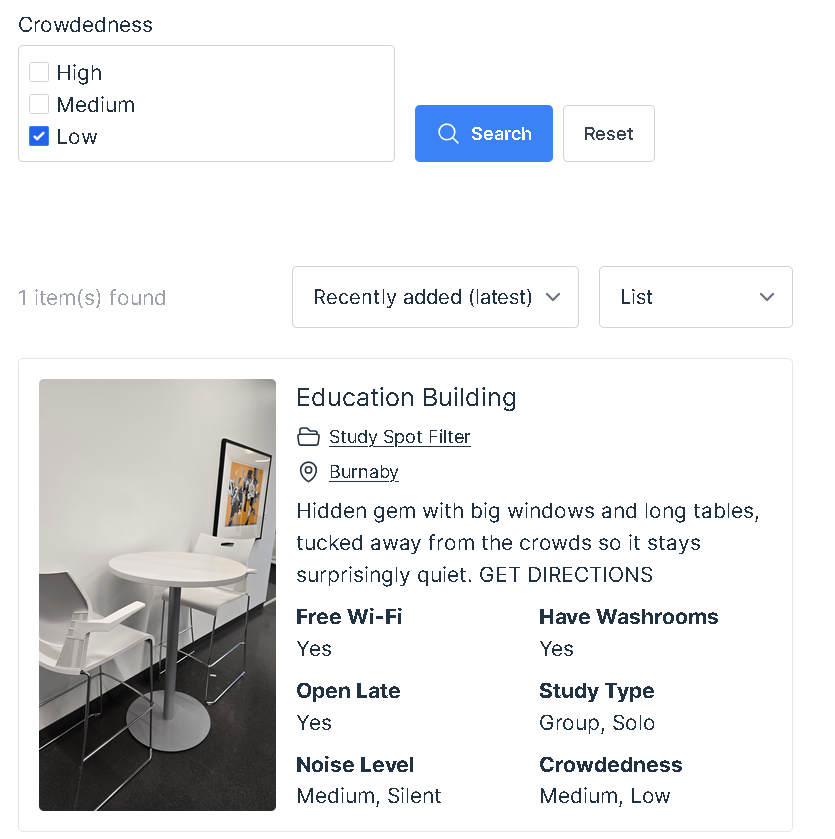Open the Education Building photo thumbnail

tap(157, 594)
